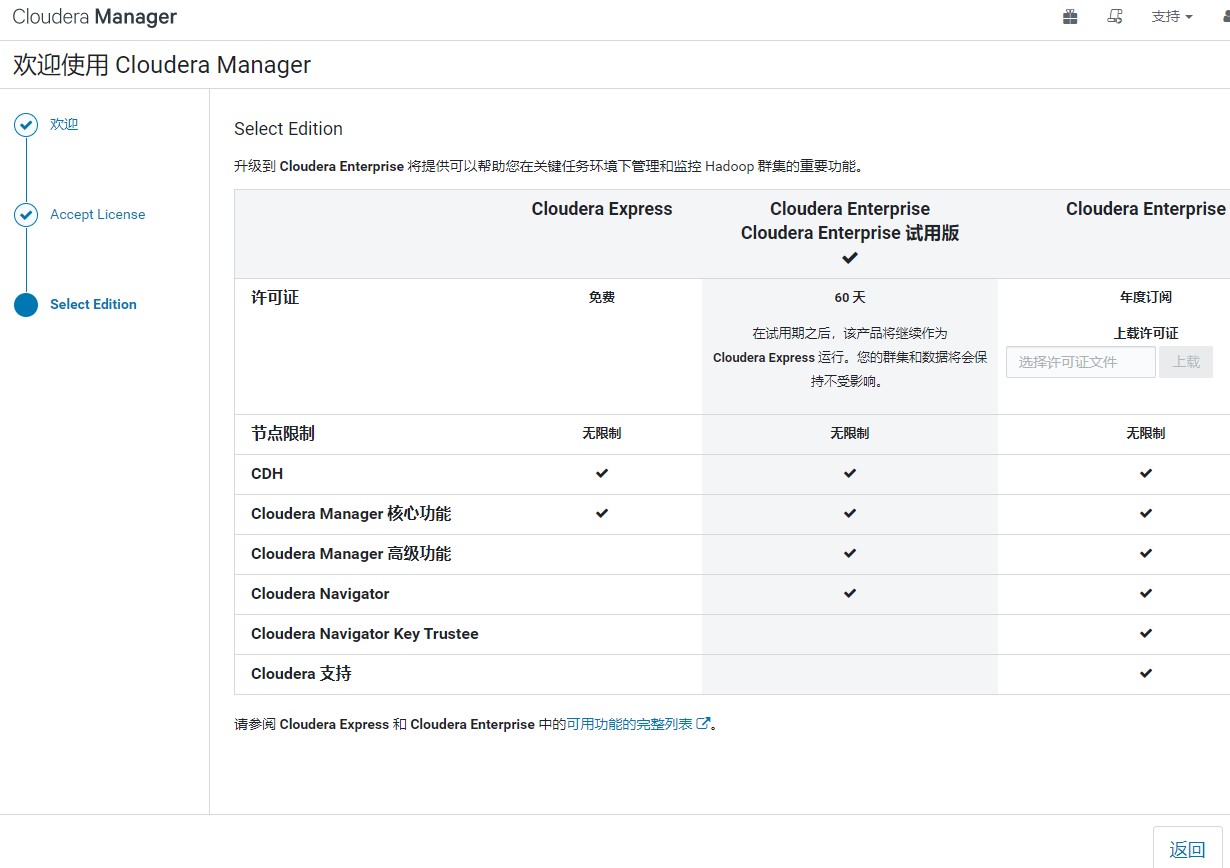The image size is (1230, 868).
Task: Go to the Accept License step label
Action: point(98,215)
